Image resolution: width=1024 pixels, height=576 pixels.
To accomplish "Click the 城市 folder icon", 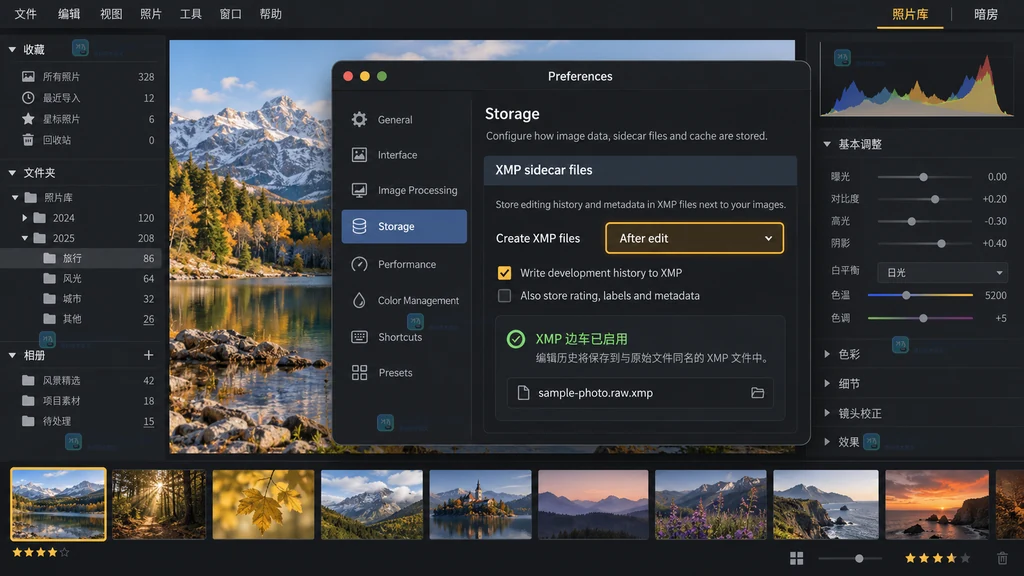I will coord(49,298).
